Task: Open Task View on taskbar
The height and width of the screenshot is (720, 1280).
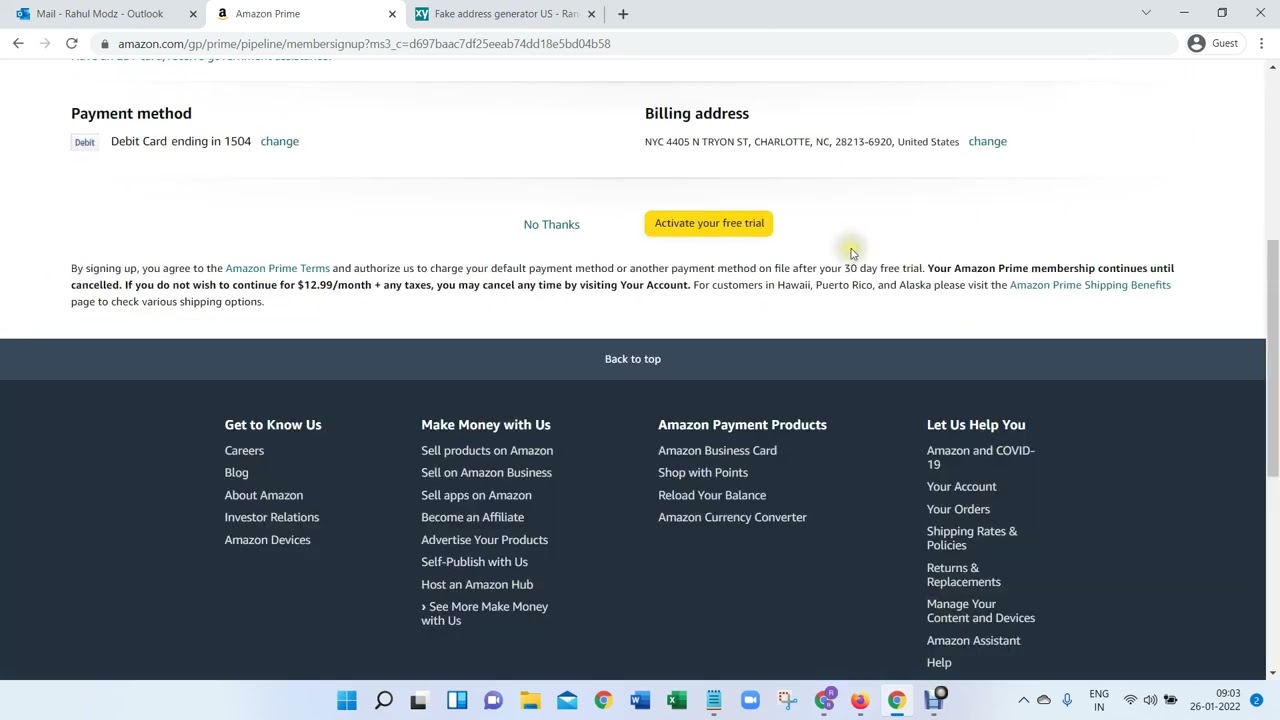Action: [x=419, y=700]
